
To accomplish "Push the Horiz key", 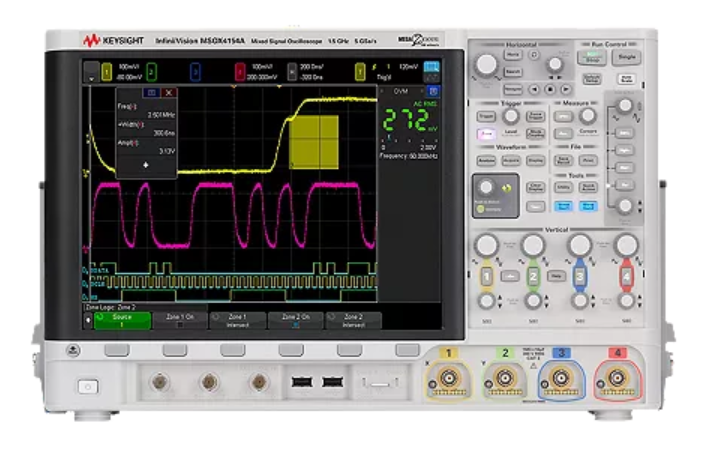I will 513,55.
